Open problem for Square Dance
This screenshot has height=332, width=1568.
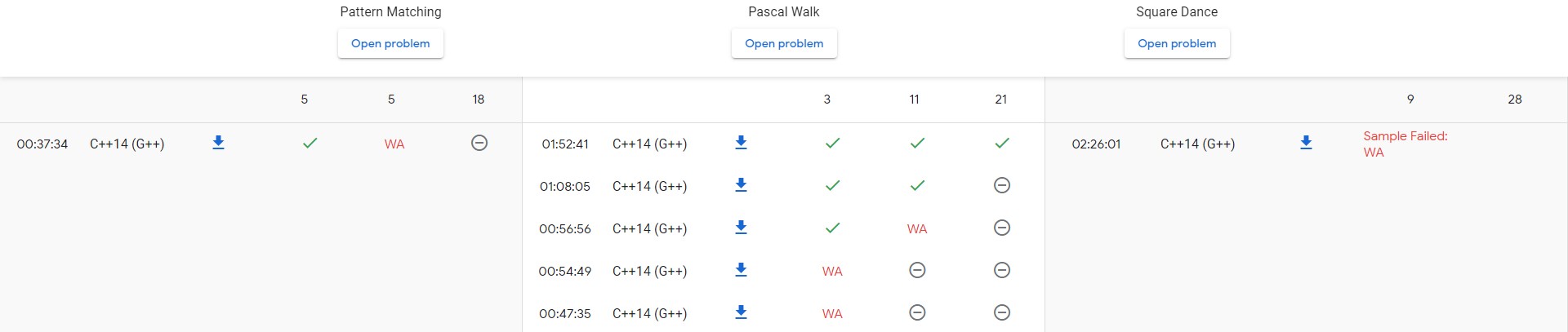click(x=1177, y=44)
